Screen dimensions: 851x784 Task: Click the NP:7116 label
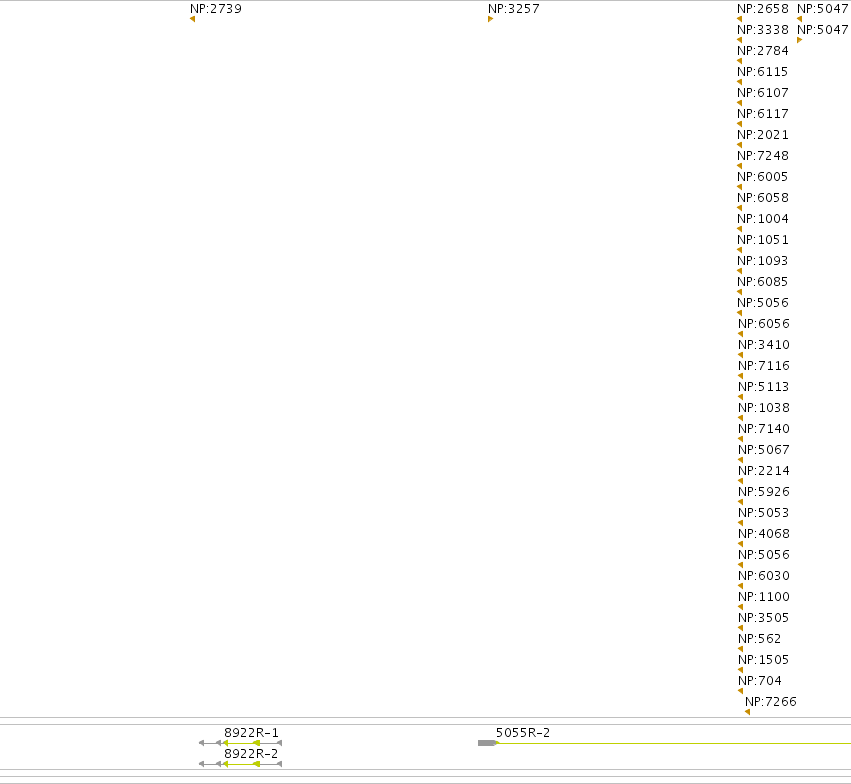[x=764, y=366]
